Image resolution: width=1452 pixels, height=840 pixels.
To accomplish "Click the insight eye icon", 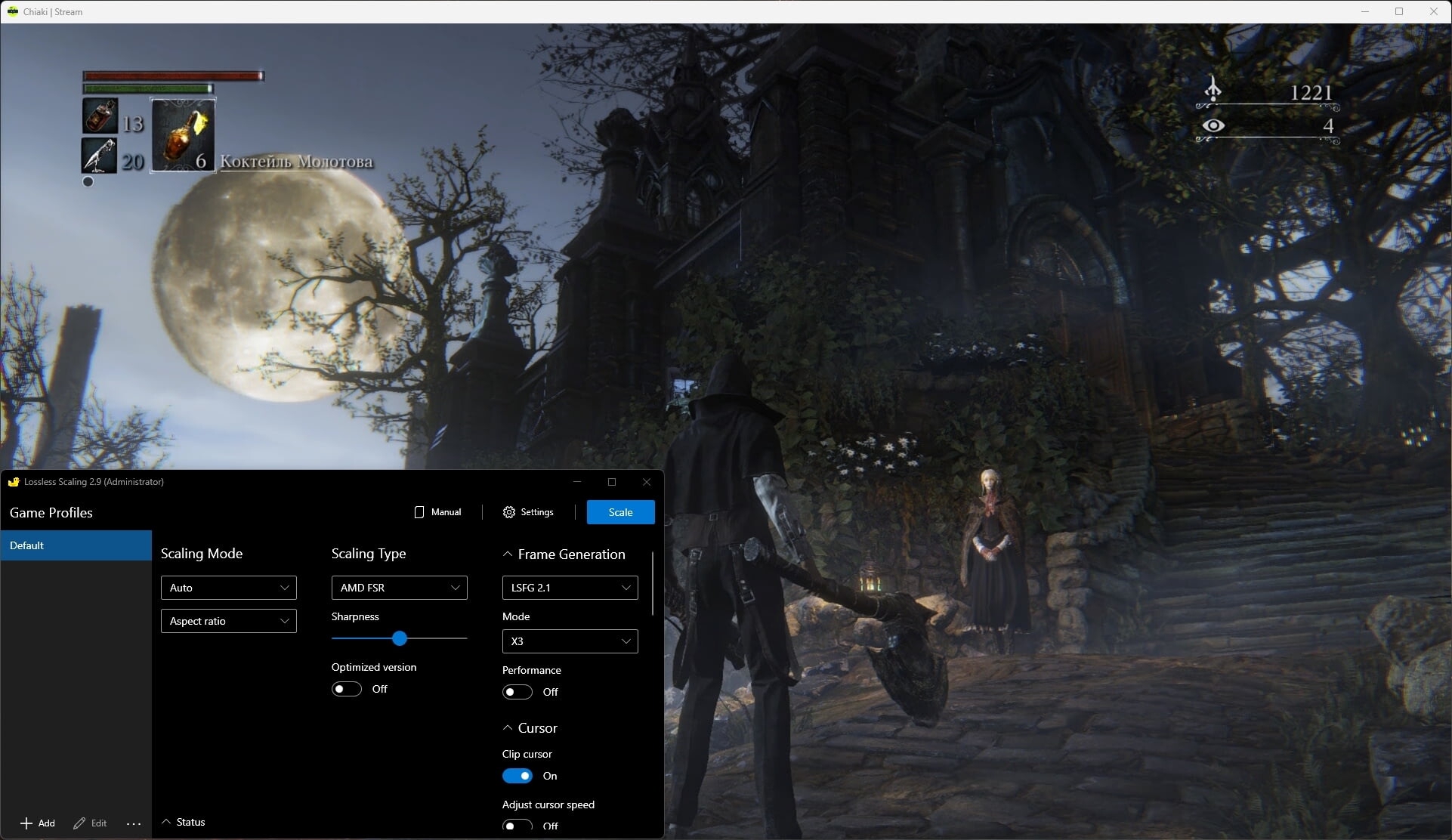I will [1213, 125].
